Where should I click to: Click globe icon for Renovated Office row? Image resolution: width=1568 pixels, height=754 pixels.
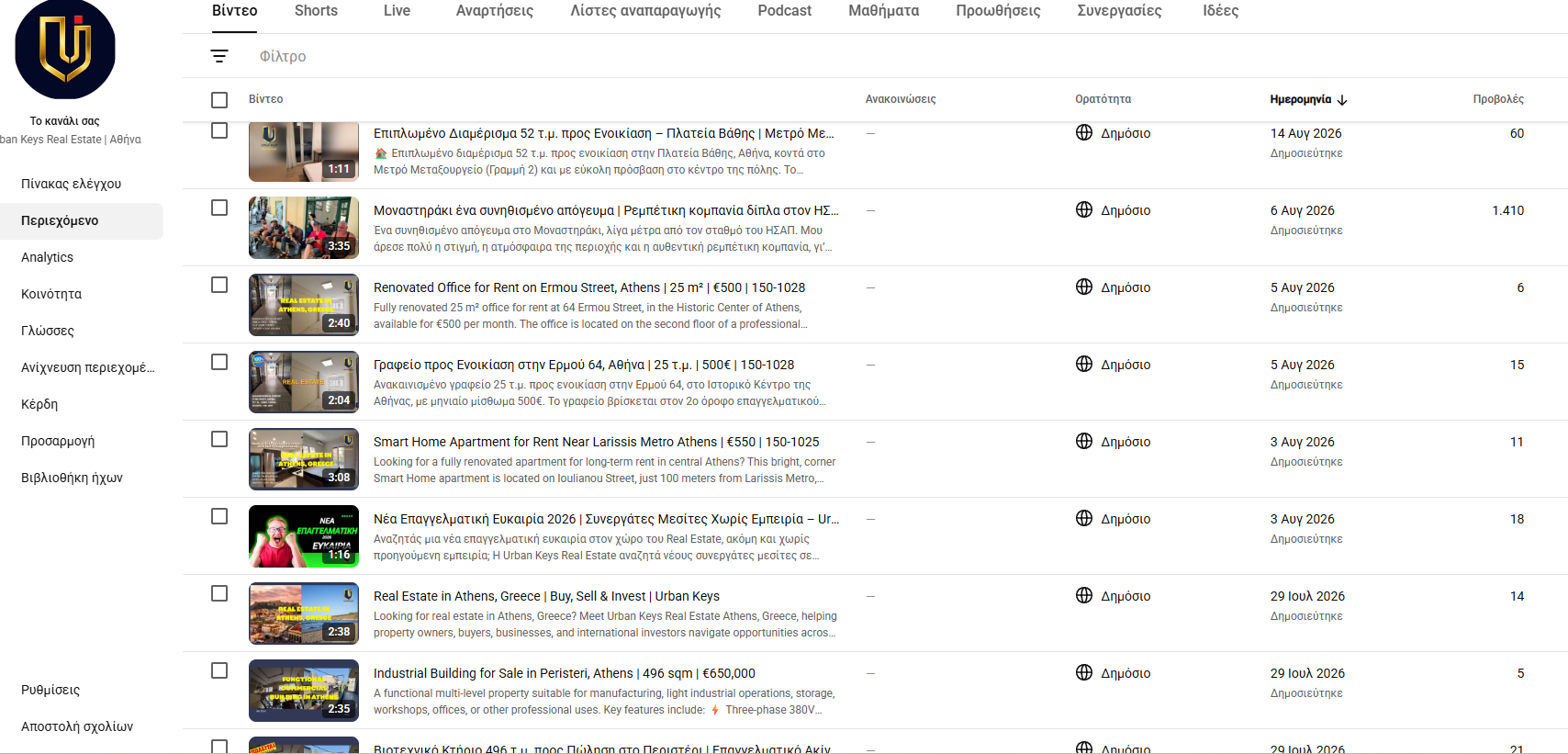pos(1084,287)
